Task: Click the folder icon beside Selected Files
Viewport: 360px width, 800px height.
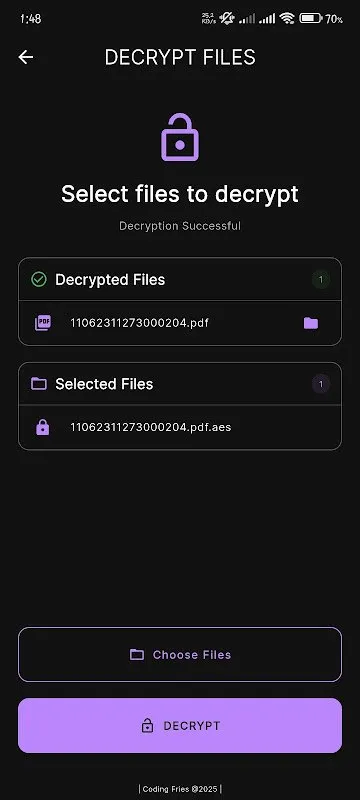Action: click(39, 384)
